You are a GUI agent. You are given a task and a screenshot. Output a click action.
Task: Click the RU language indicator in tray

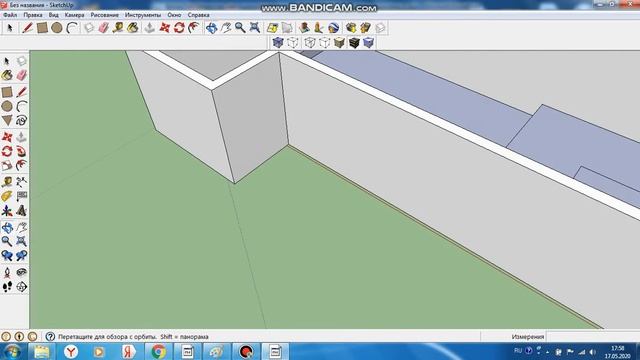518,351
